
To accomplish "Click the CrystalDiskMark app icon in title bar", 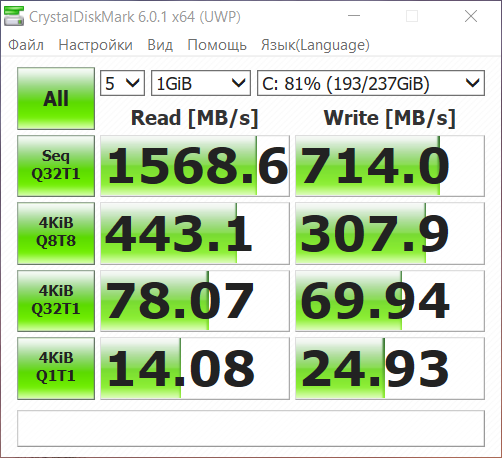I will pos(14,16).
